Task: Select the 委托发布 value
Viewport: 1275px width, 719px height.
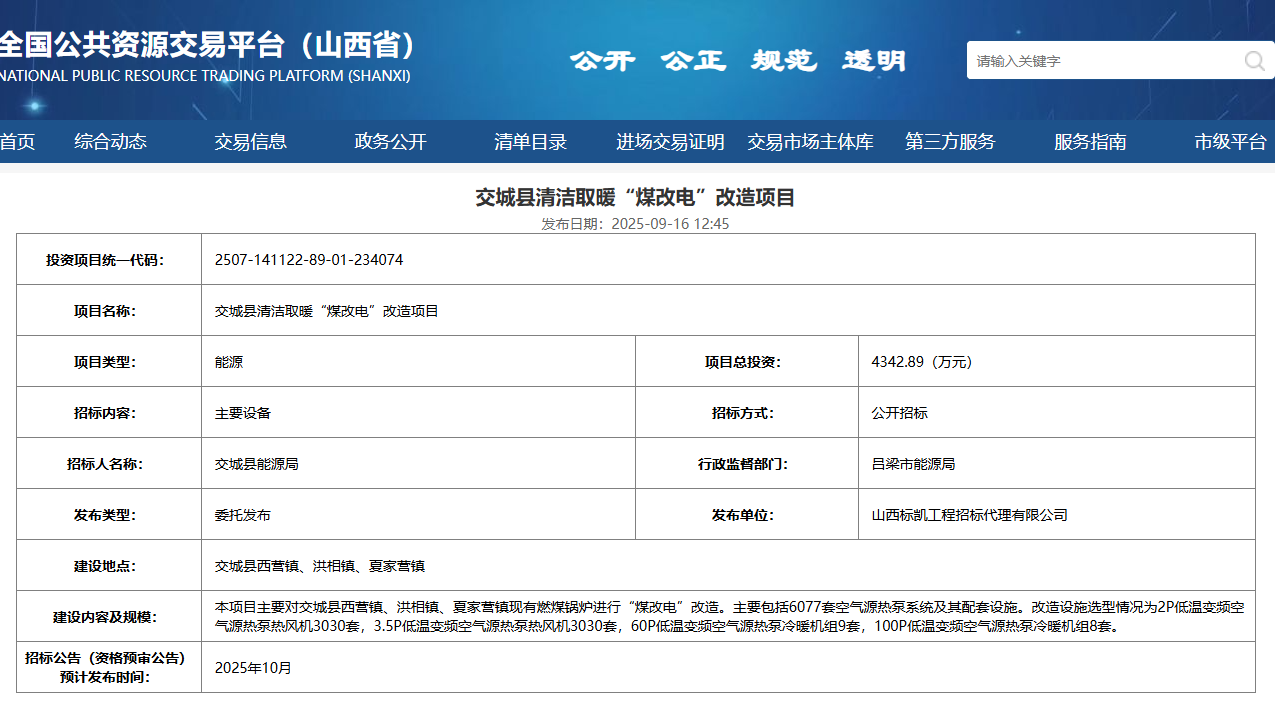Action: 243,515
